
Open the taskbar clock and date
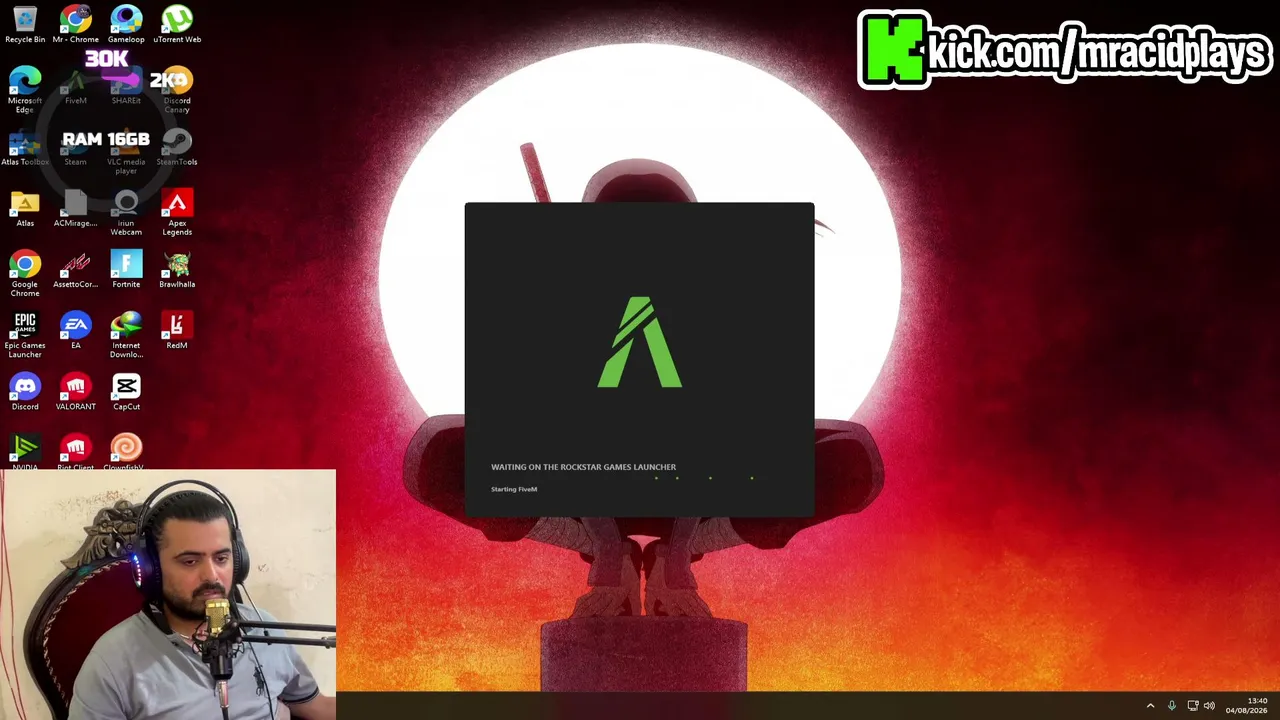coord(1246,706)
